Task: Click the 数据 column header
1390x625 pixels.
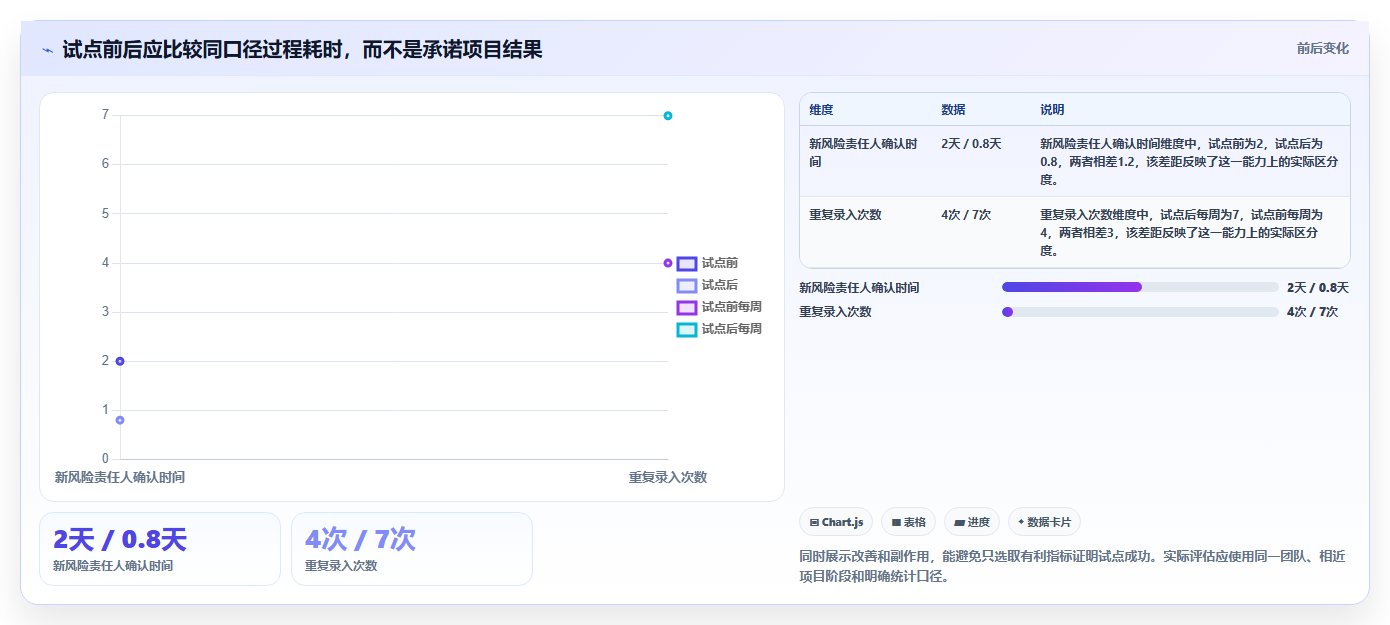Action: tap(953, 110)
